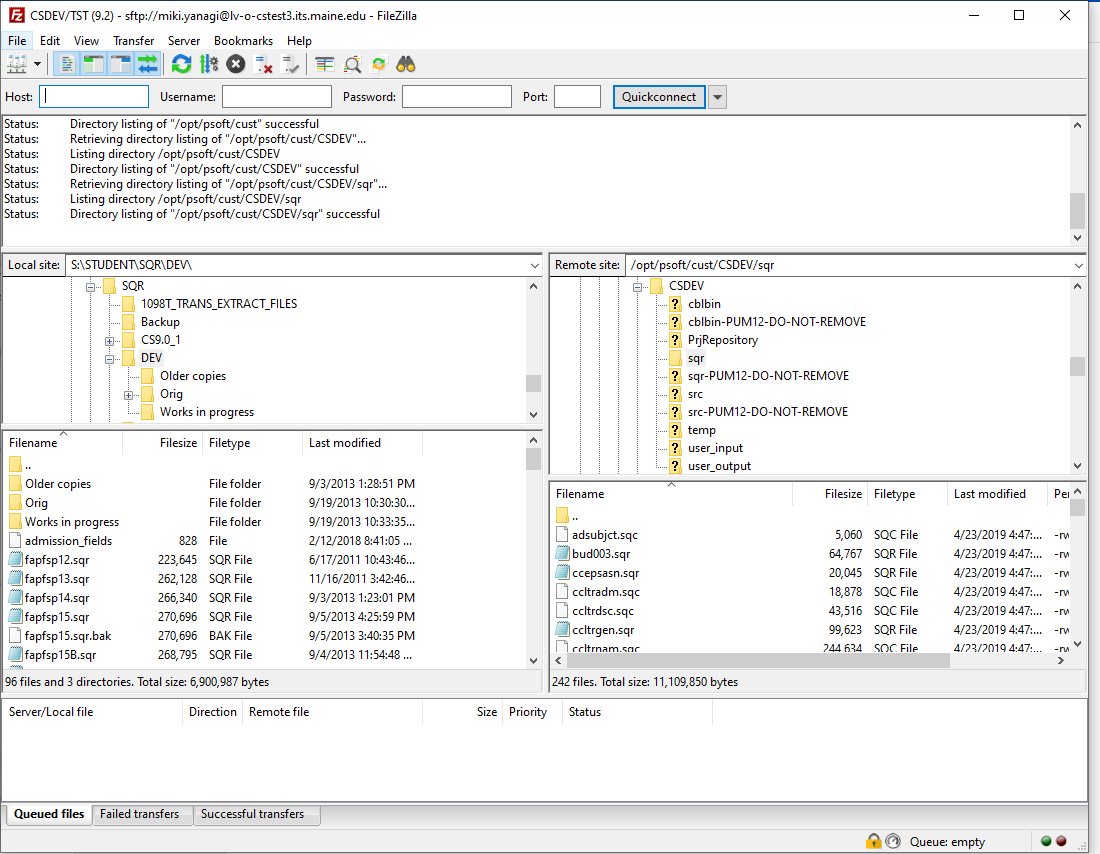
Task: Click the red activity indicator light
Action: click(x=1061, y=841)
